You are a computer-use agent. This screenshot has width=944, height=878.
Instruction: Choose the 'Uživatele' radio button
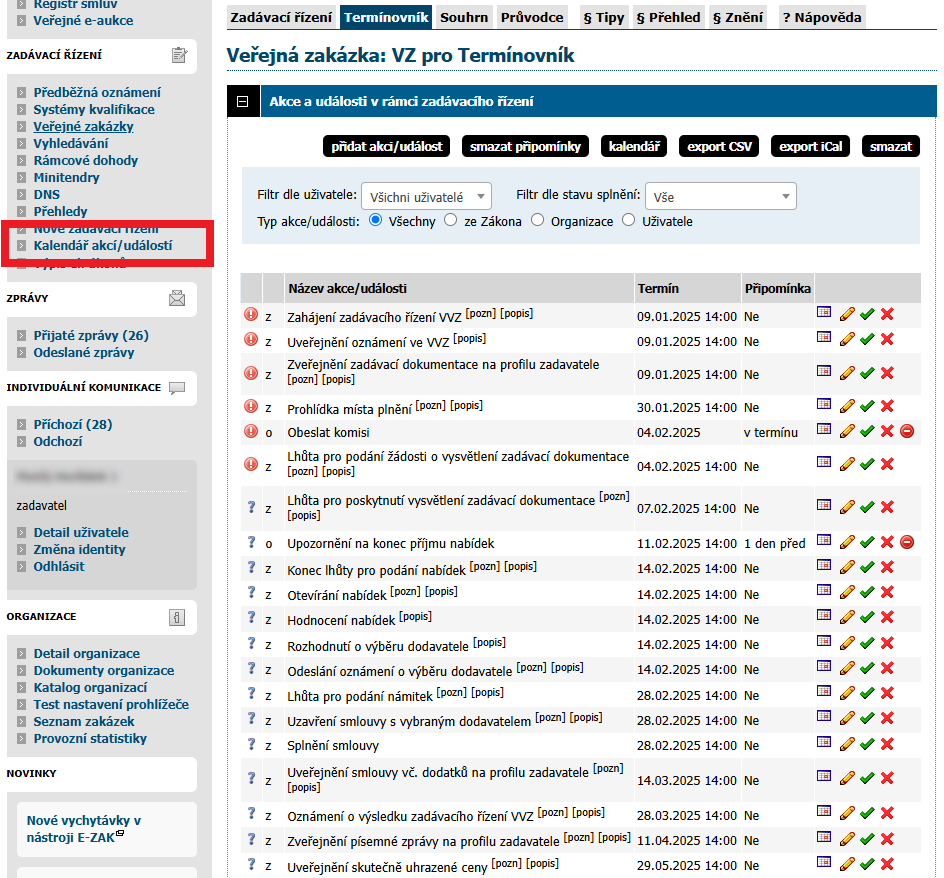629,220
